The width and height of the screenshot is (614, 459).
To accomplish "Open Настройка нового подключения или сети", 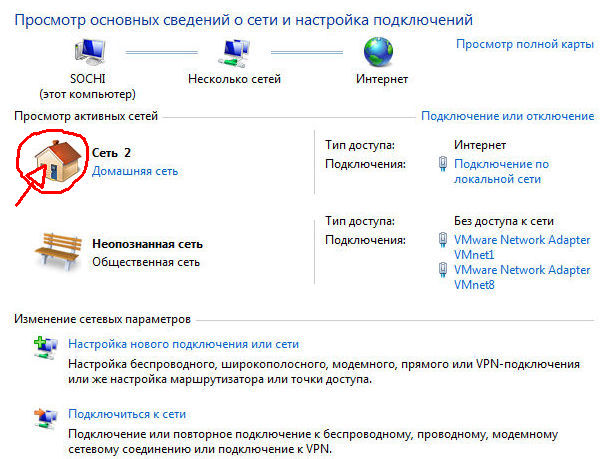I will tap(184, 344).
